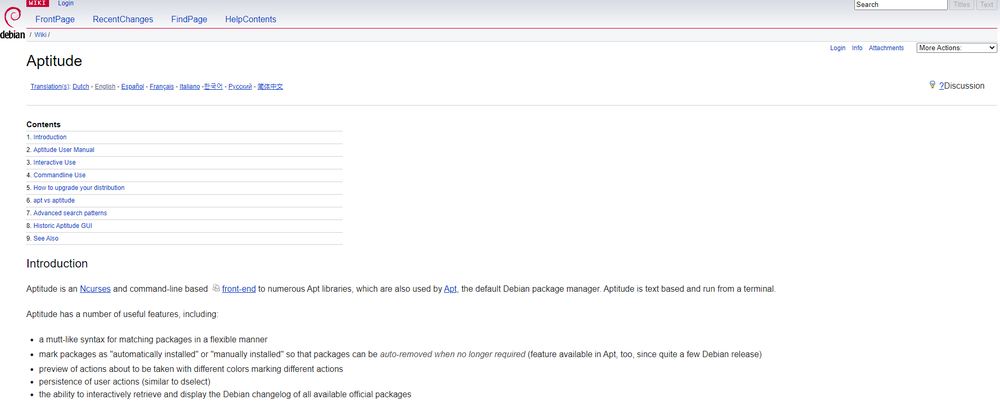
Task: Click inside the Search input field
Action: pos(901,4)
